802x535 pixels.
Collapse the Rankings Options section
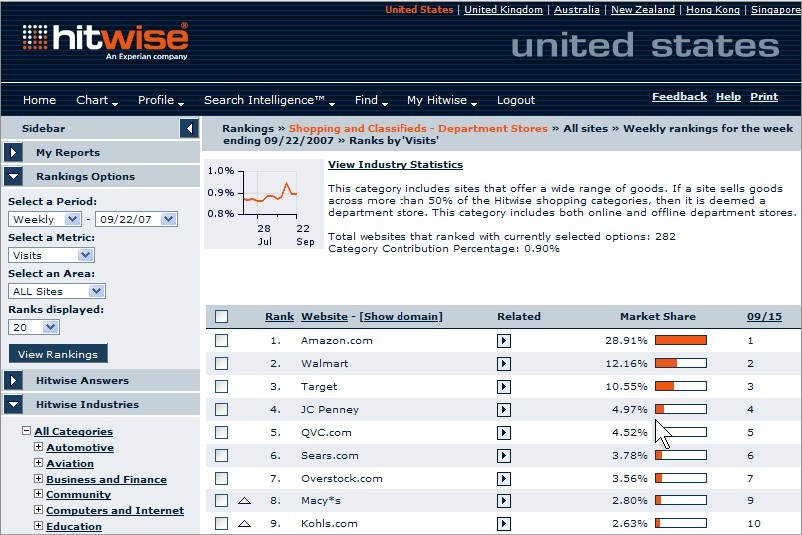(x=13, y=176)
